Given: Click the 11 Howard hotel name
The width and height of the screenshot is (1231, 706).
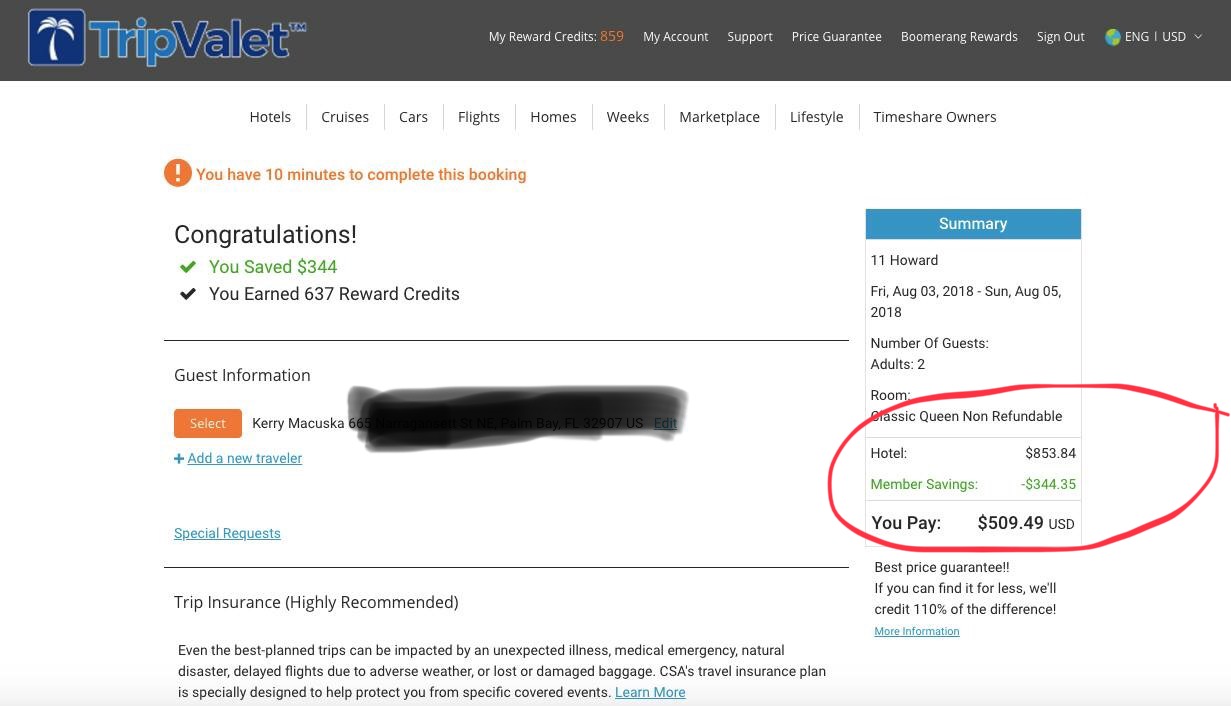Looking at the screenshot, I should click(x=904, y=260).
